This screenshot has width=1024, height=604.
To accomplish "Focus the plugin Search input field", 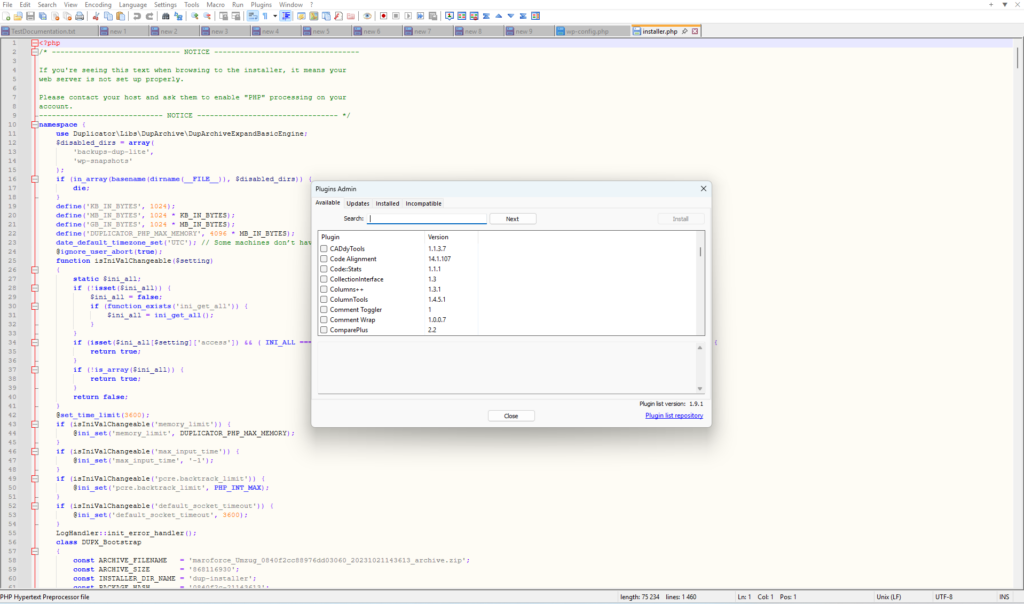I will pyautogui.click(x=427, y=219).
